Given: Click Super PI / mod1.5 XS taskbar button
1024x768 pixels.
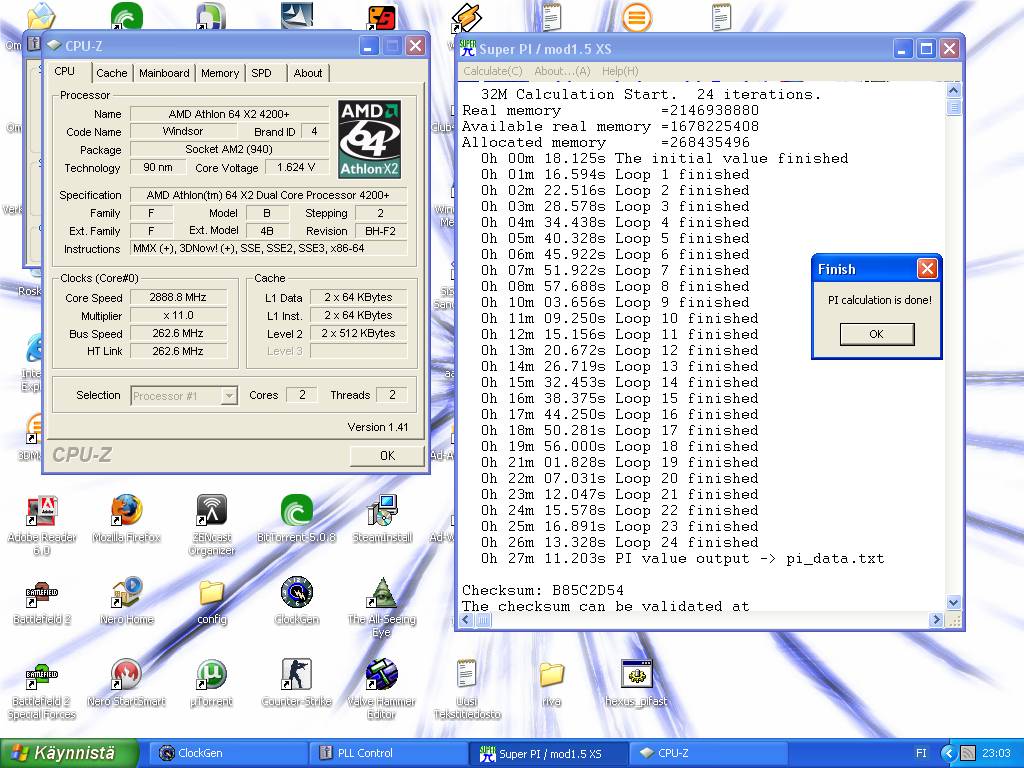Looking at the screenshot, I should point(548,753).
